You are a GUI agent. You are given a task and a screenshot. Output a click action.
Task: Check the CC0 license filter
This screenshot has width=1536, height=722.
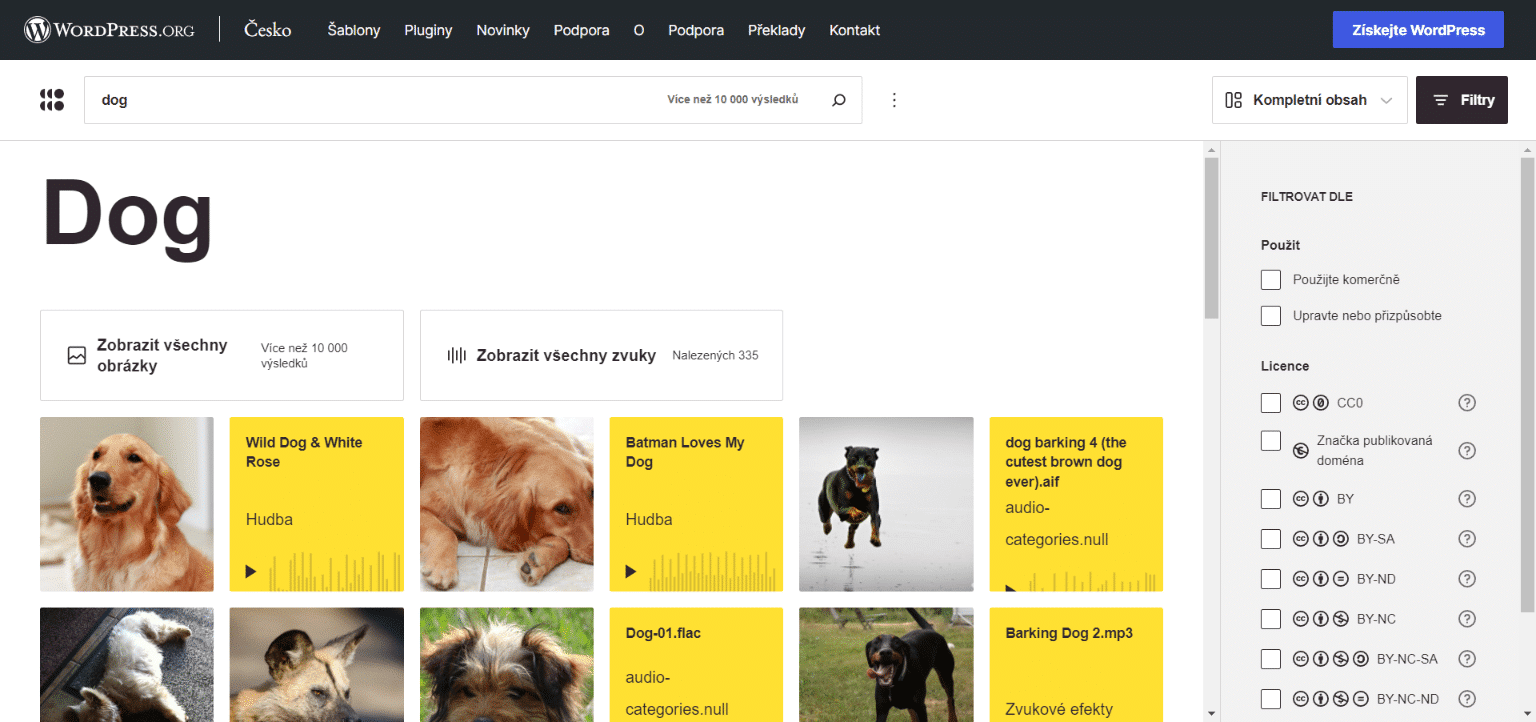1271,403
